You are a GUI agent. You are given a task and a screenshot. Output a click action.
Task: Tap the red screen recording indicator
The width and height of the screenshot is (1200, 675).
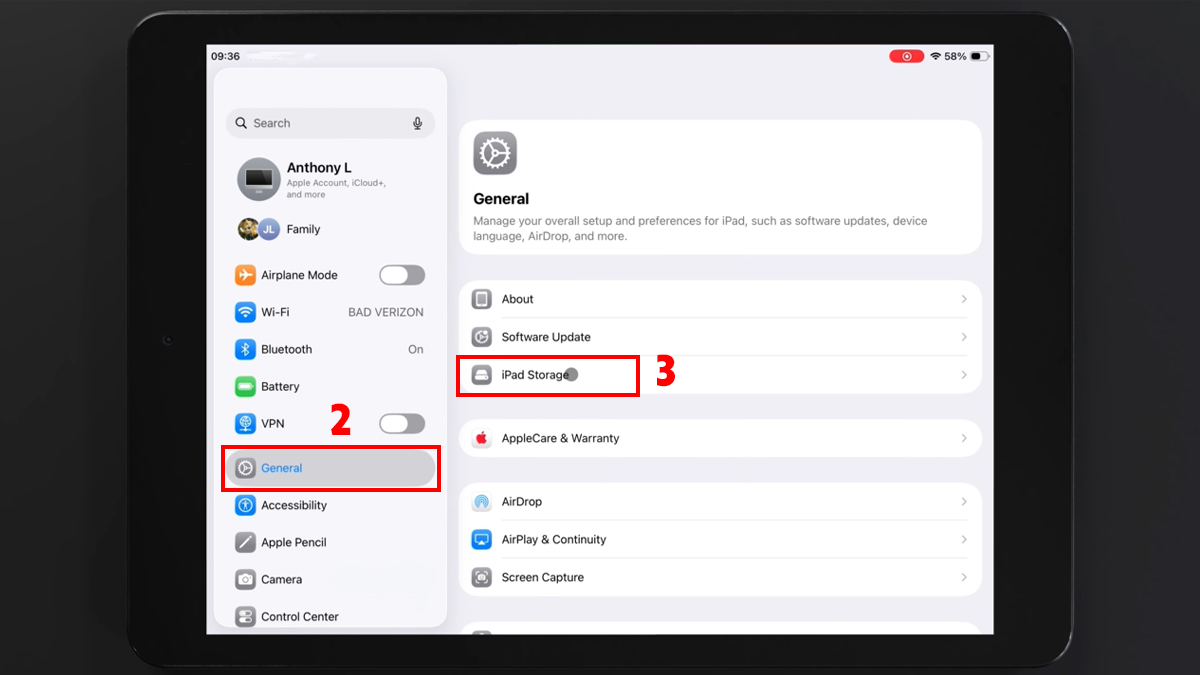click(x=907, y=56)
